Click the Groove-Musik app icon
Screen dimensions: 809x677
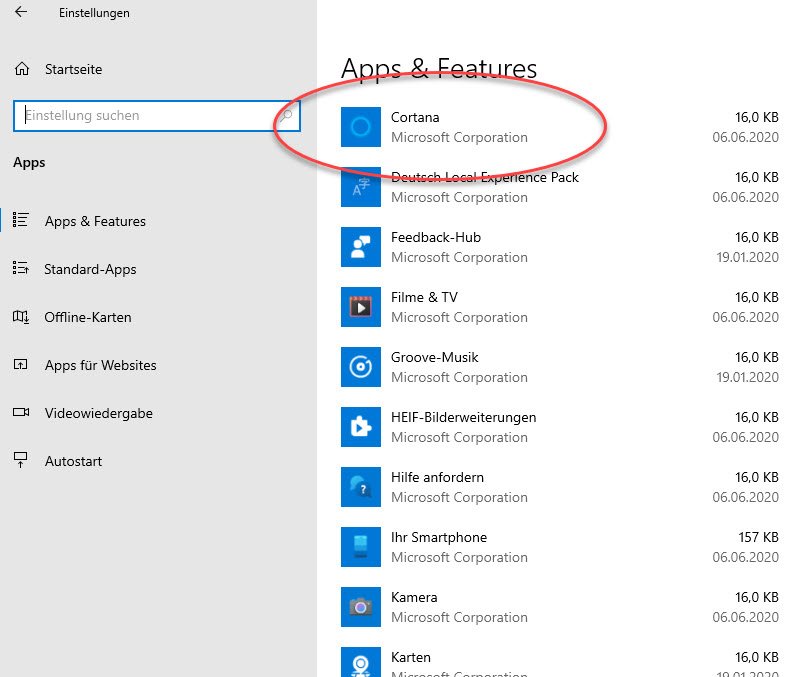coord(361,367)
